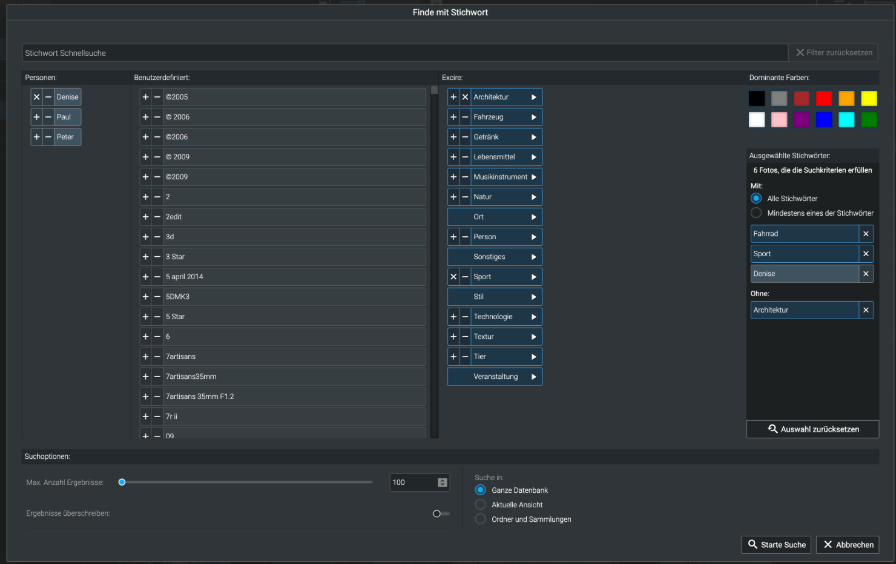Viewport: 896px width, 564px height.
Task: Click the minus icon for keyword 2edit
Action: tap(157, 217)
